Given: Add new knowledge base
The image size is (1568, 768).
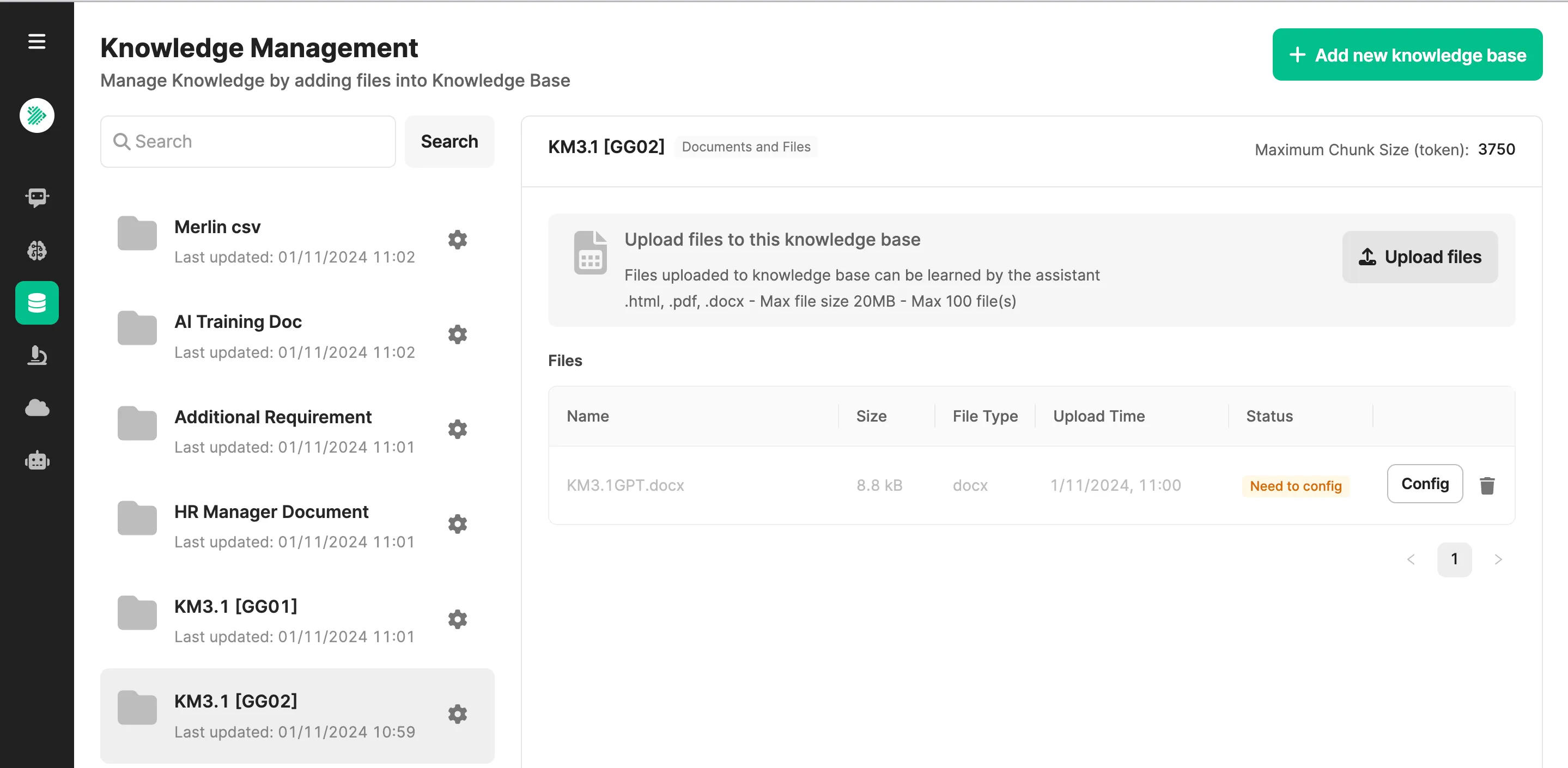Looking at the screenshot, I should pyautogui.click(x=1407, y=55).
